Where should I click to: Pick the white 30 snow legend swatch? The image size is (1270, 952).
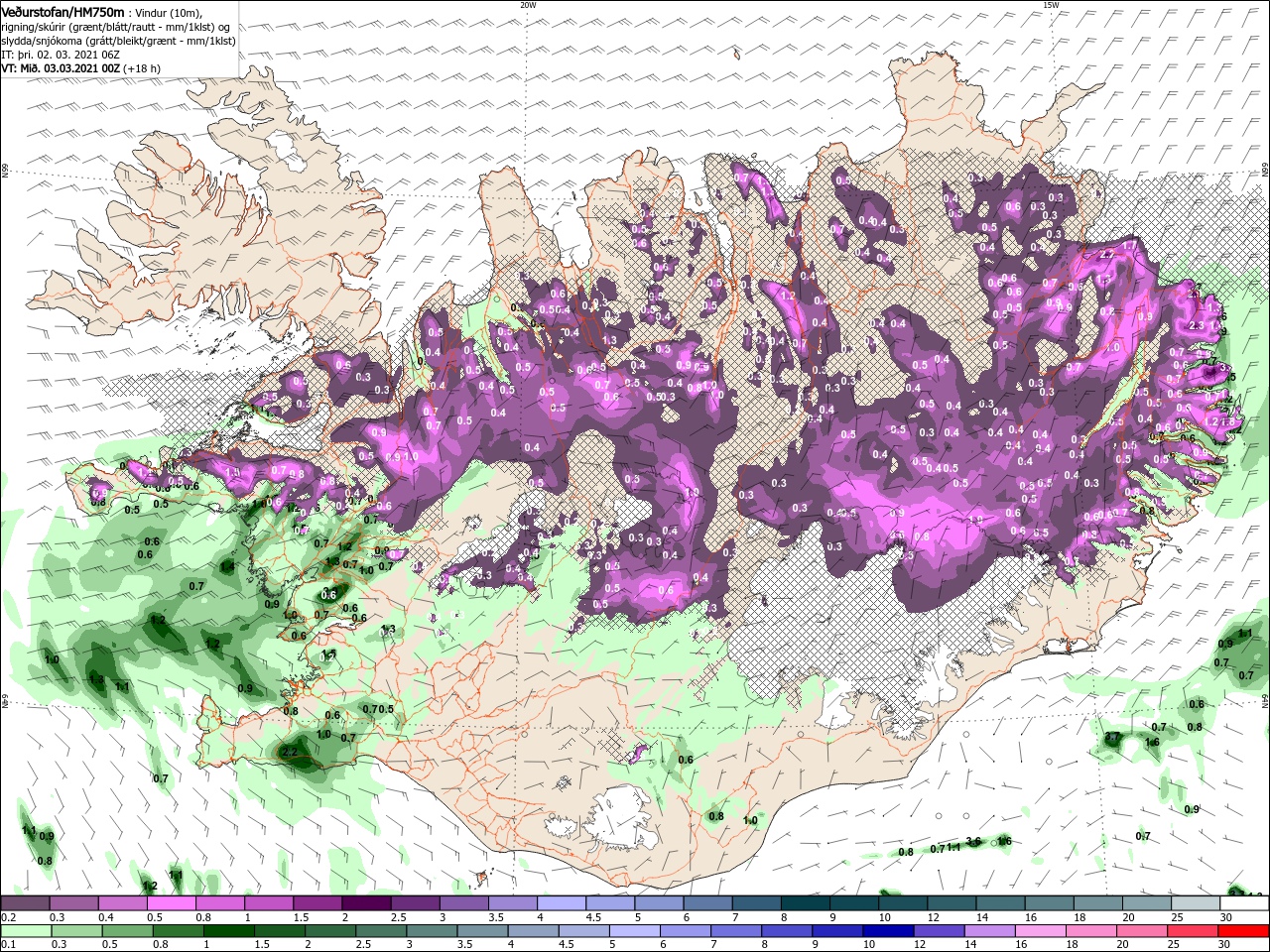tap(1243, 903)
